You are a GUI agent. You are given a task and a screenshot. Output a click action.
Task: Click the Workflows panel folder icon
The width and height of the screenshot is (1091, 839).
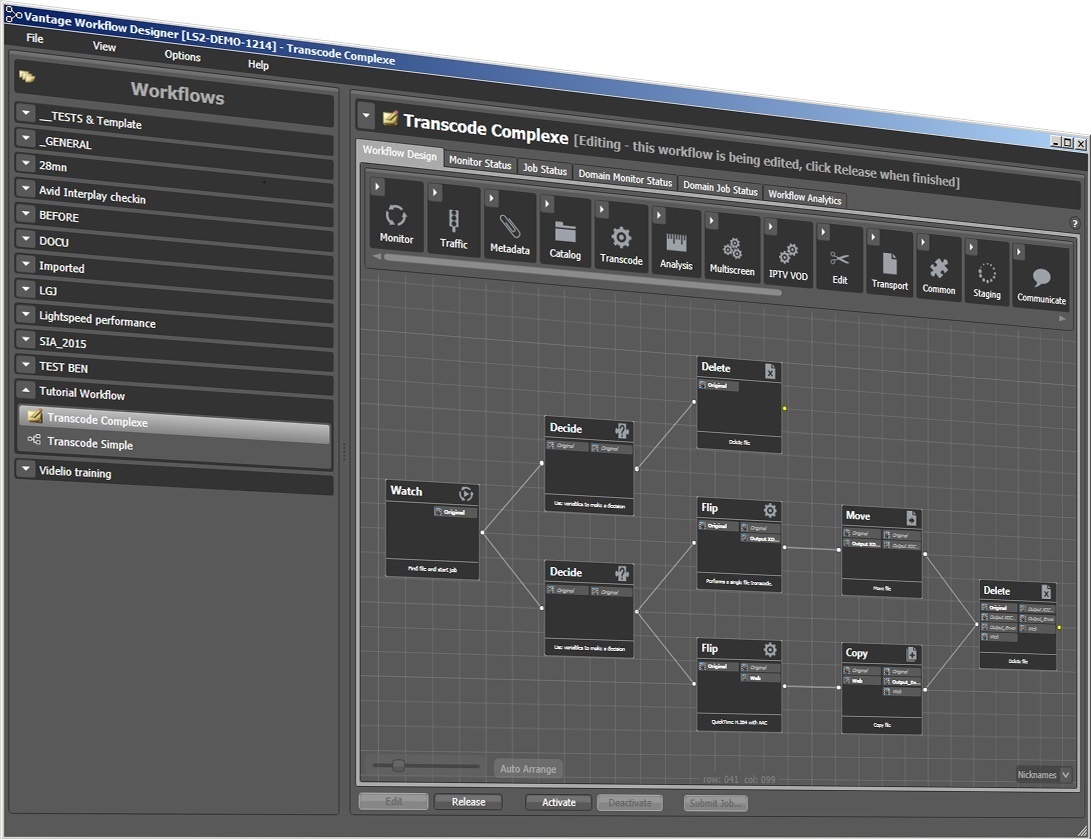[27, 77]
